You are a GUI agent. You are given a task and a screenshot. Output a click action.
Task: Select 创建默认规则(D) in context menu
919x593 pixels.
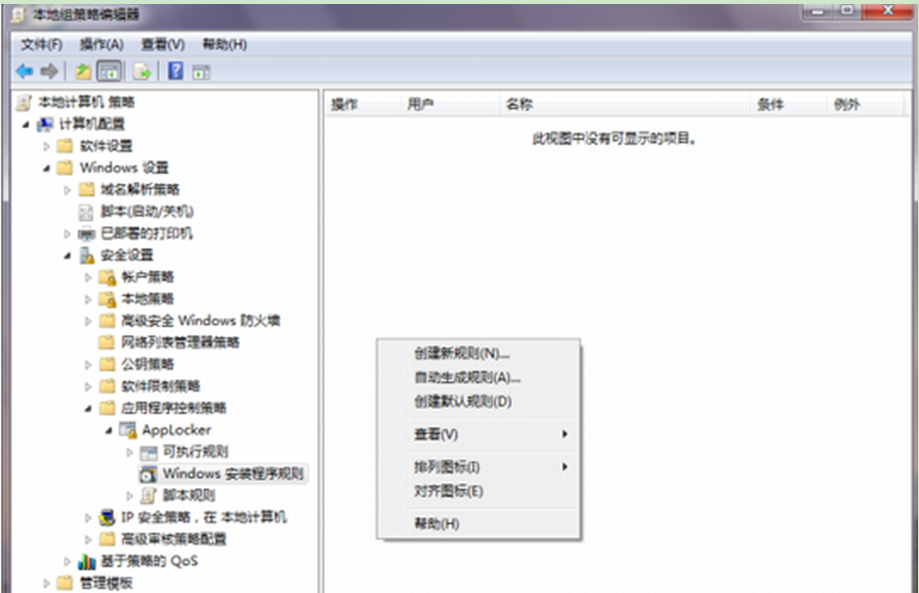(x=462, y=401)
